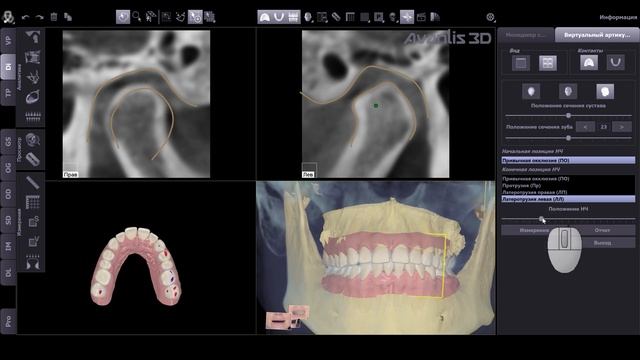Click the grid ruler icon in left sidebar
Screen dimensions: 640x360
33,202
